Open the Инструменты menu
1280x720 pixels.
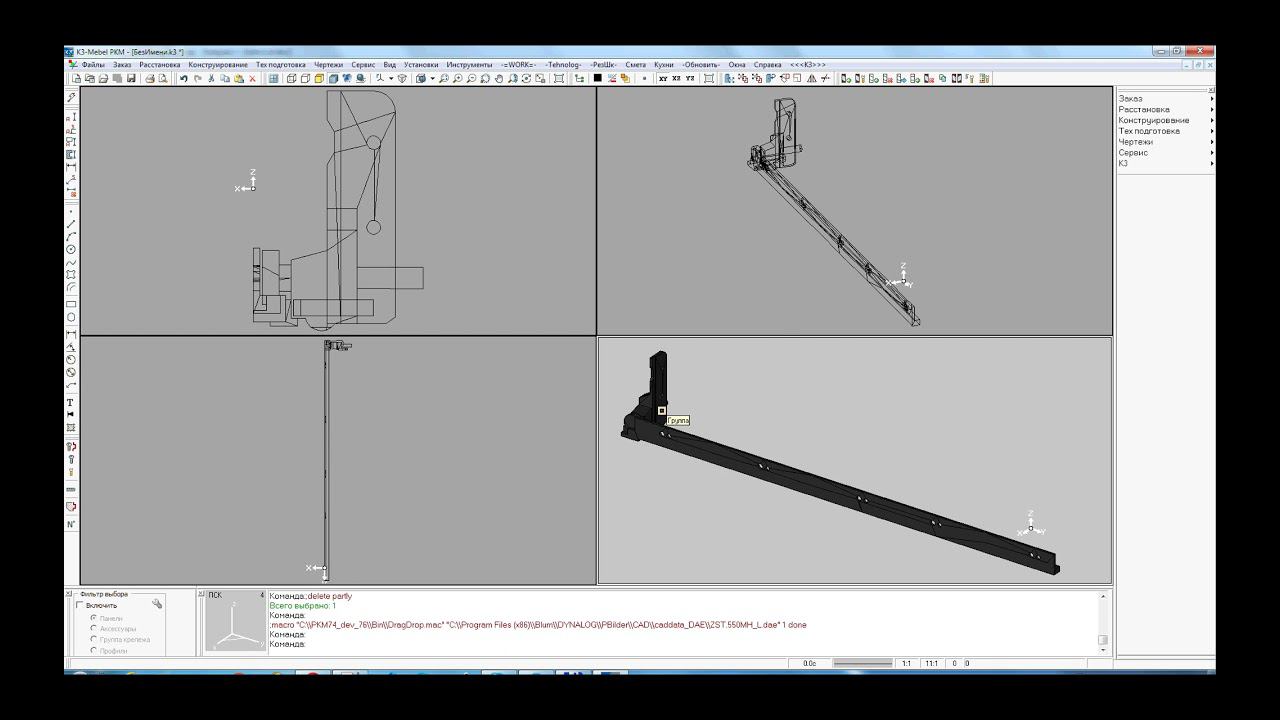pos(469,65)
